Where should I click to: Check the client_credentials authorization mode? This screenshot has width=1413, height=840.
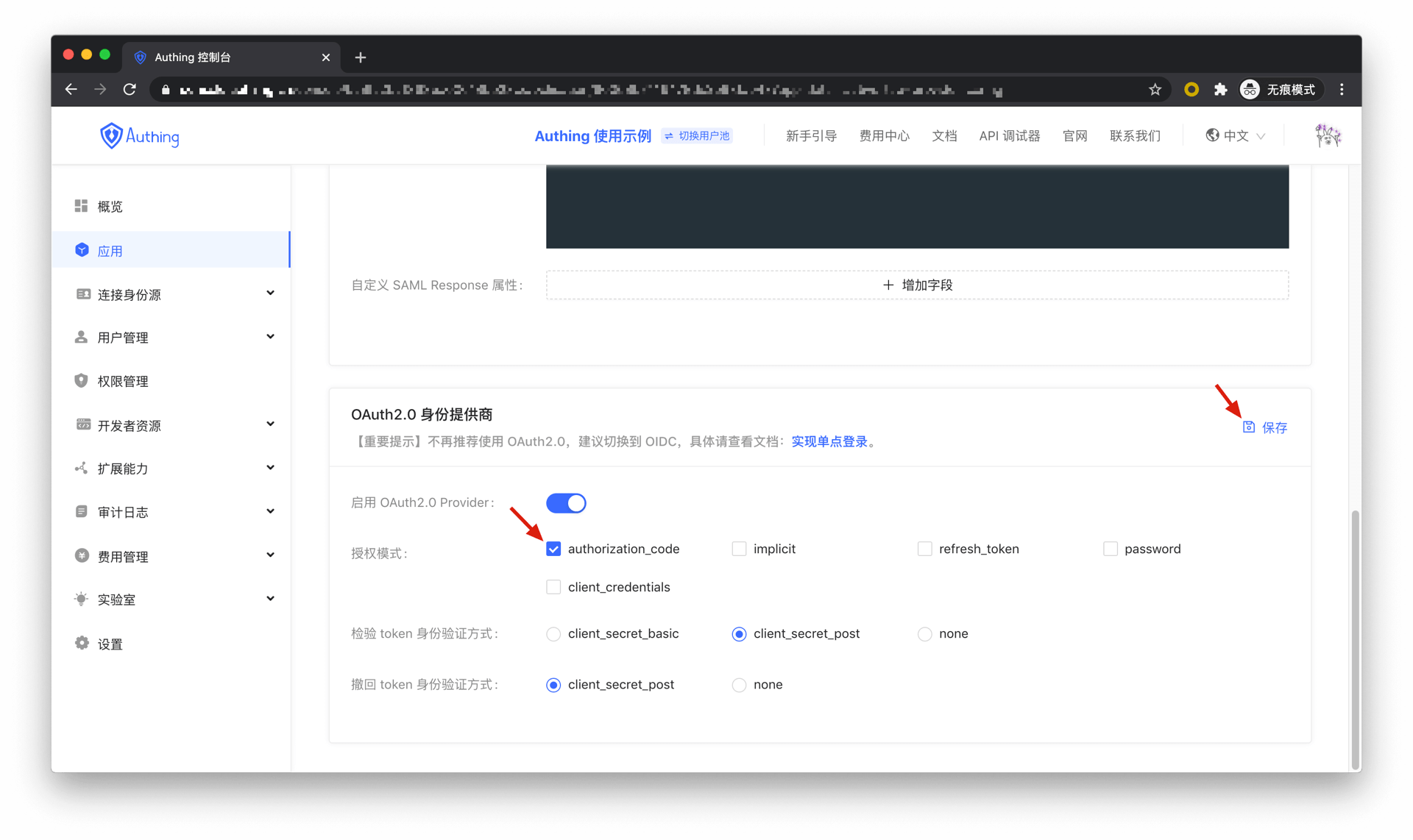tap(553, 586)
